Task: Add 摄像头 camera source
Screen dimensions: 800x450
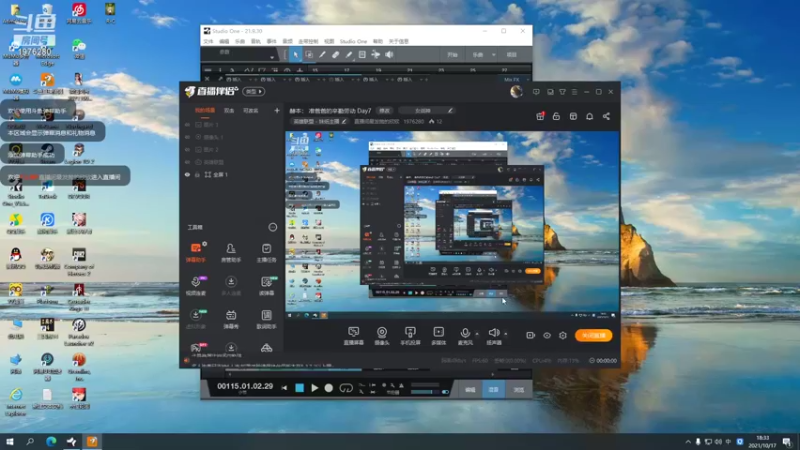Action: click(382, 336)
